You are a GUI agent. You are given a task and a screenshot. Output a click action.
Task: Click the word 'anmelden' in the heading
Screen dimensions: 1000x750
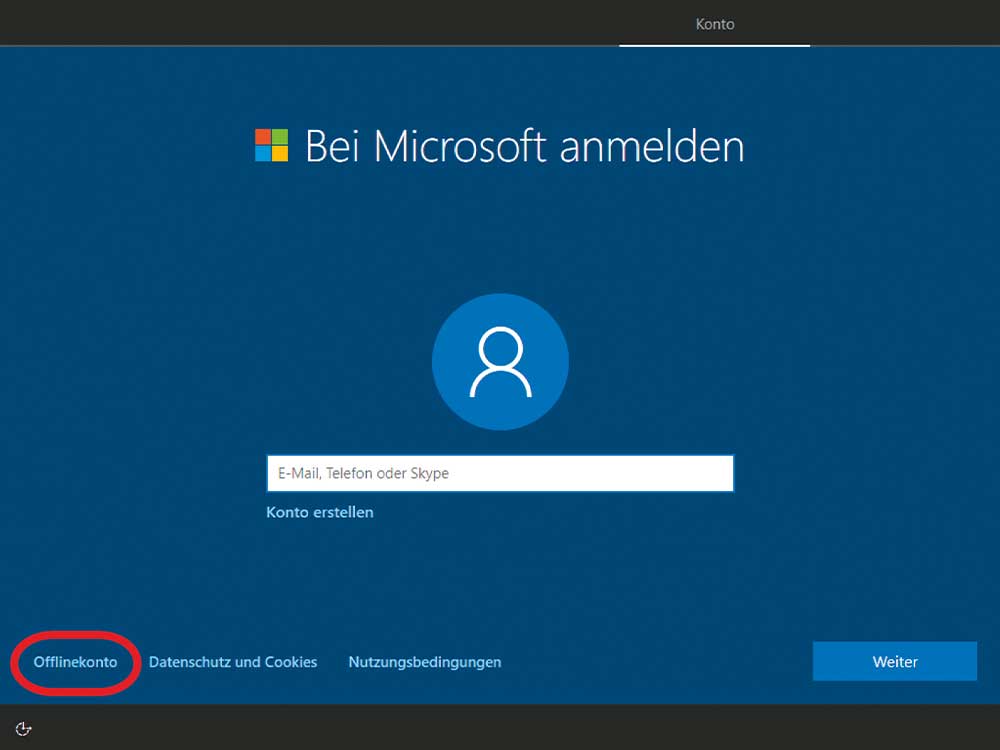651,147
